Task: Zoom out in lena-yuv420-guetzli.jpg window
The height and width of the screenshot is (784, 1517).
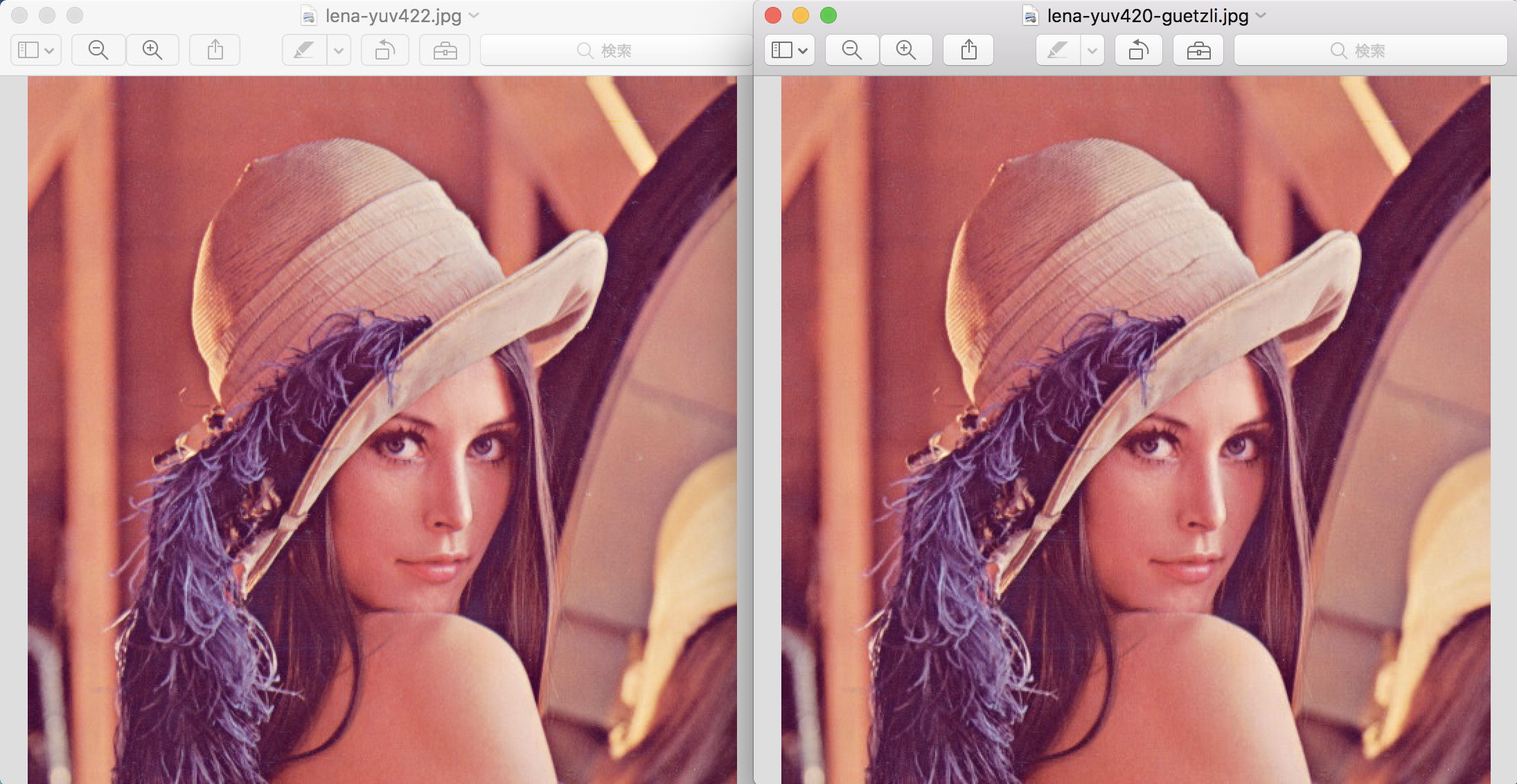Action: pyautogui.click(x=852, y=50)
